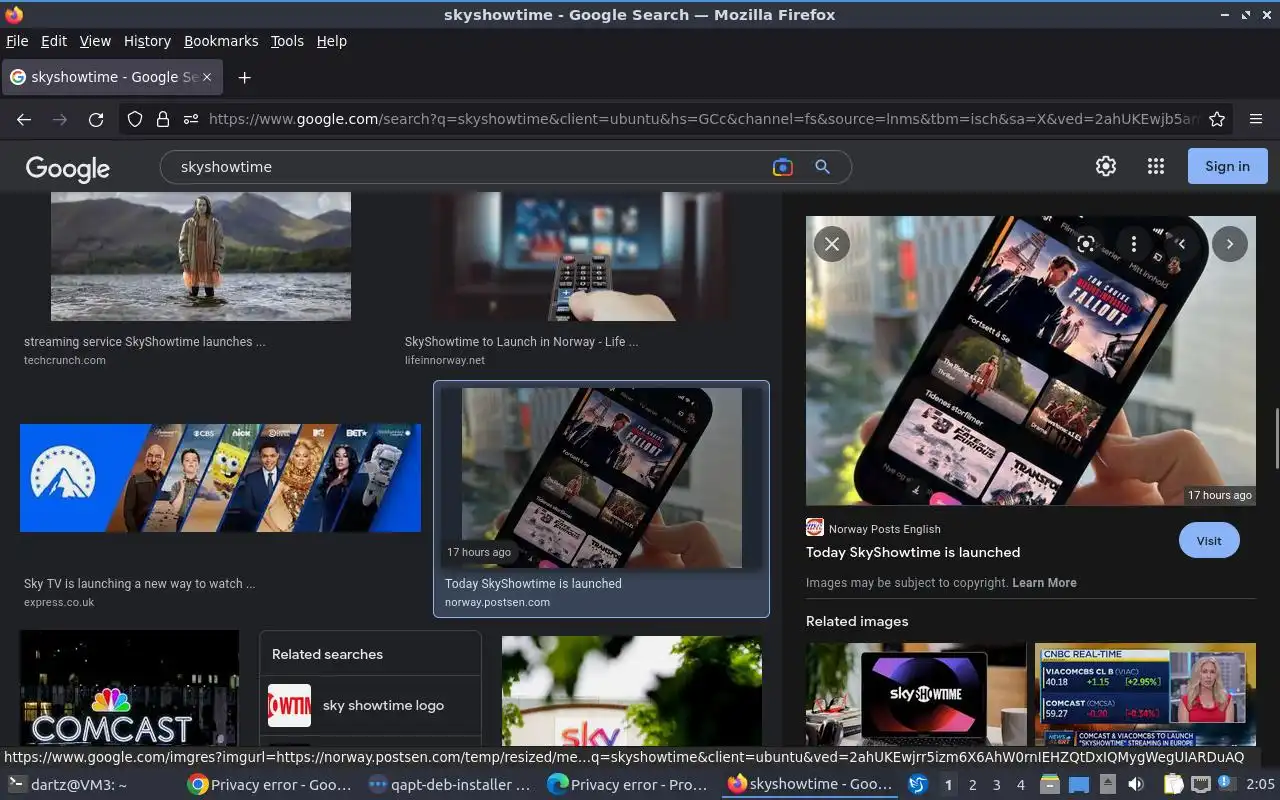The image size is (1280, 800).
Task: Open the Comcast logo thumbnail
Action: 130,688
